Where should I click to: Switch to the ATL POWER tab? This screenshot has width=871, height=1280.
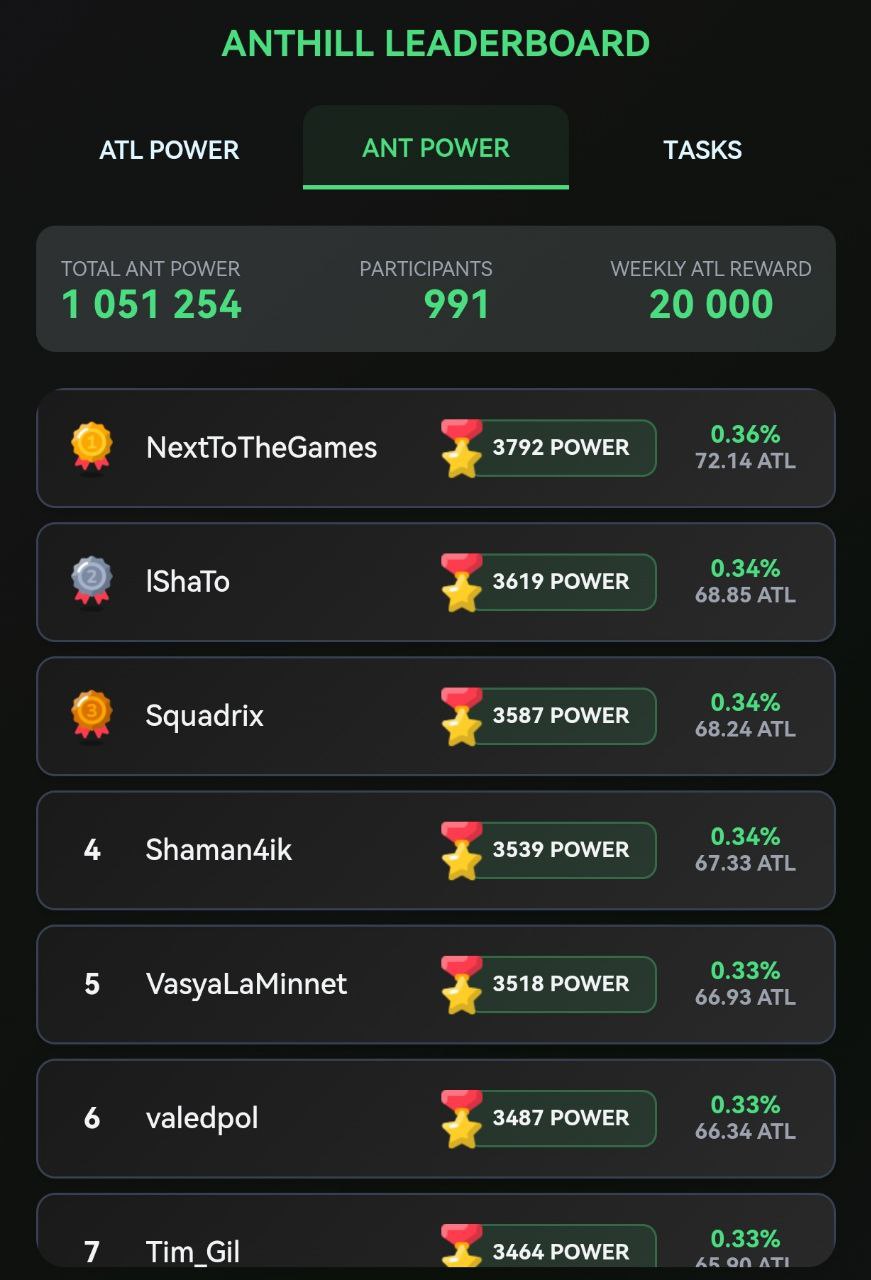(169, 150)
